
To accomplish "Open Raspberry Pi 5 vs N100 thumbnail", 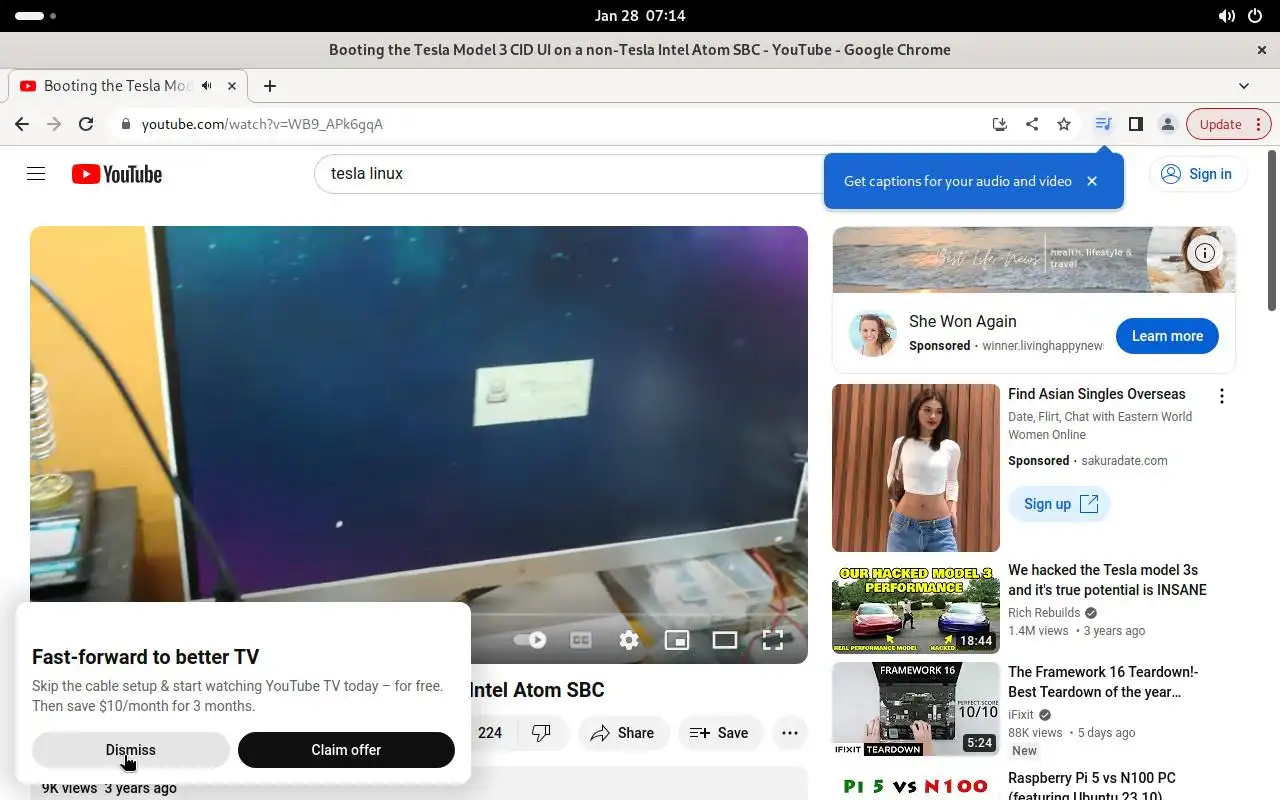I will (916, 784).
